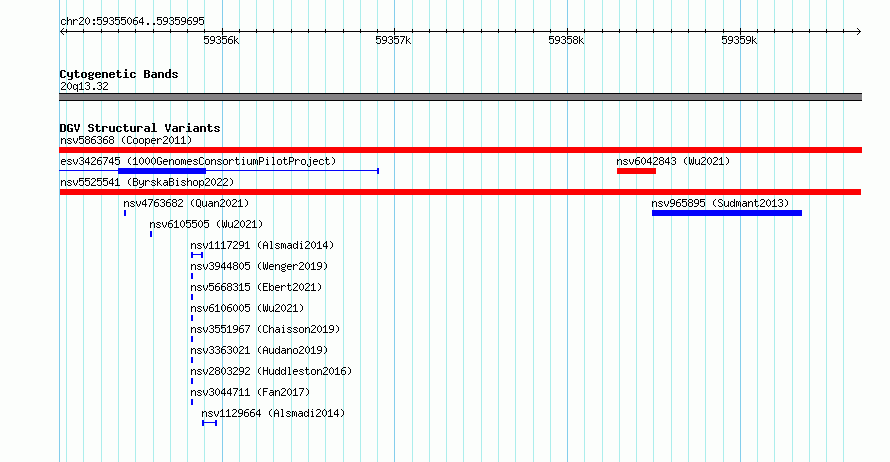The image size is (890, 462).
Task: Open the nsv4763682 (Quan2021) label
Action: pyautogui.click(x=186, y=203)
